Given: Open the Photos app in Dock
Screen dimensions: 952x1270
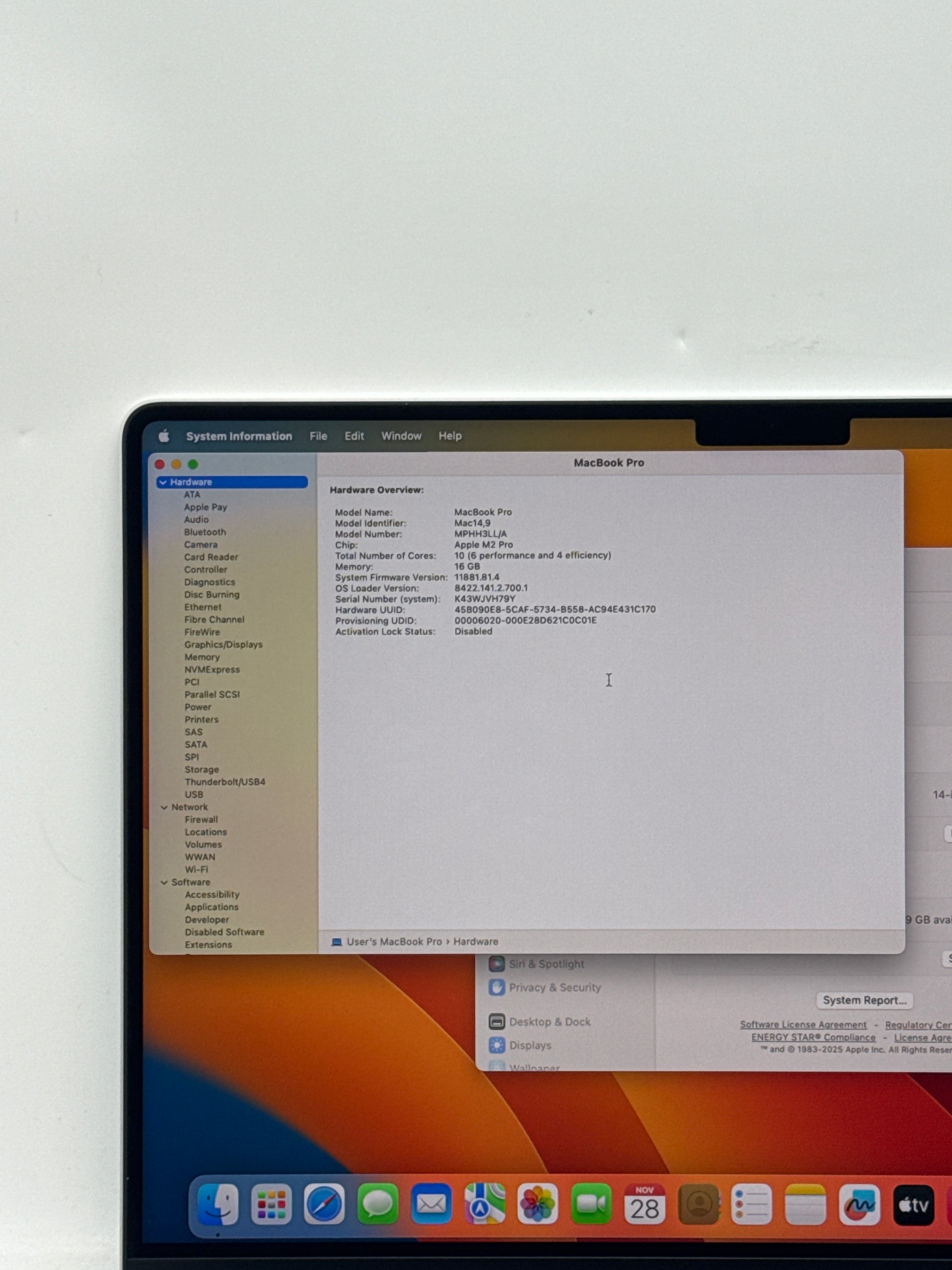Looking at the screenshot, I should pos(537,1204).
